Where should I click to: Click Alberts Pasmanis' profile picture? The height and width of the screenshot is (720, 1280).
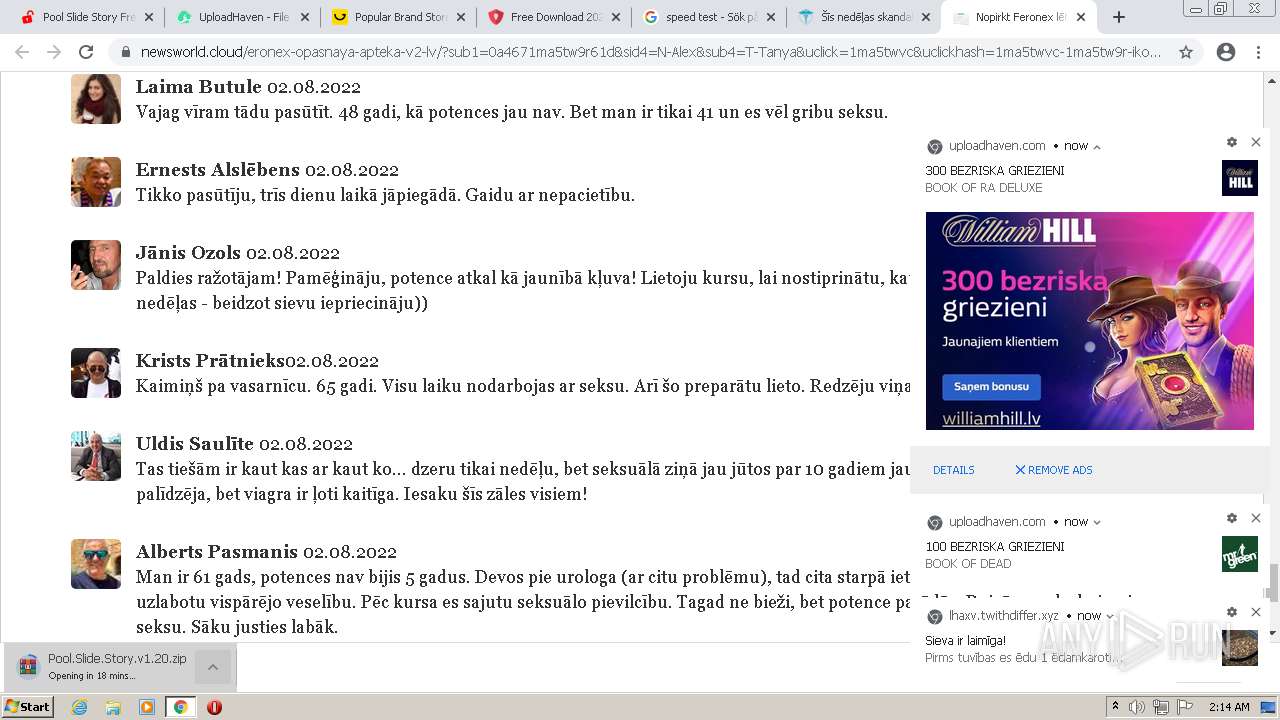coord(96,564)
